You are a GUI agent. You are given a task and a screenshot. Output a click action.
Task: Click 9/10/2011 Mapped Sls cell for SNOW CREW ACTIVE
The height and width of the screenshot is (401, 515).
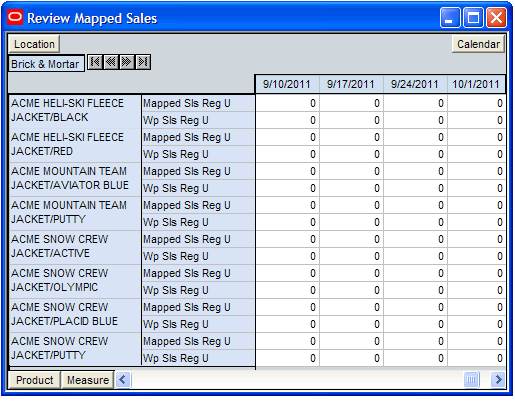coord(287,239)
